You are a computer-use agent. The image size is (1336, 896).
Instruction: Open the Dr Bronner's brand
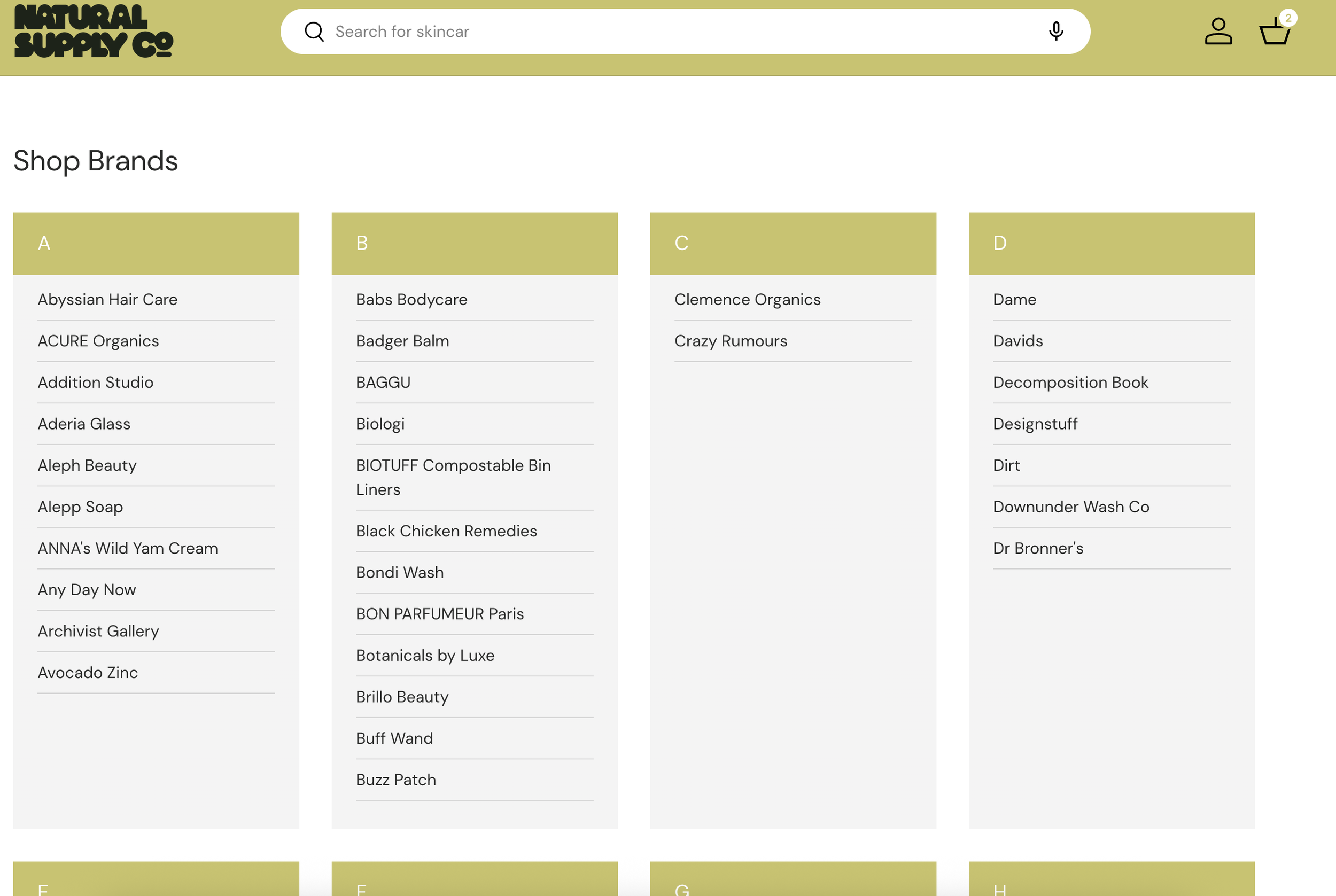coord(1038,548)
